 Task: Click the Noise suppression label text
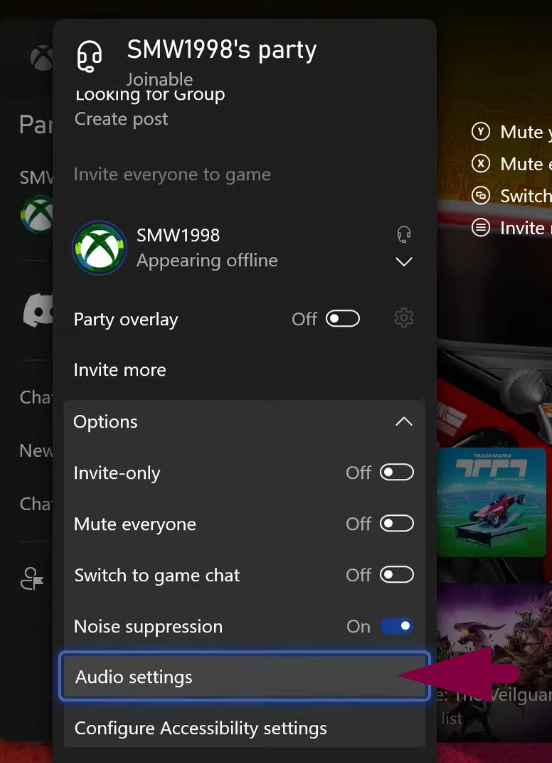click(148, 626)
